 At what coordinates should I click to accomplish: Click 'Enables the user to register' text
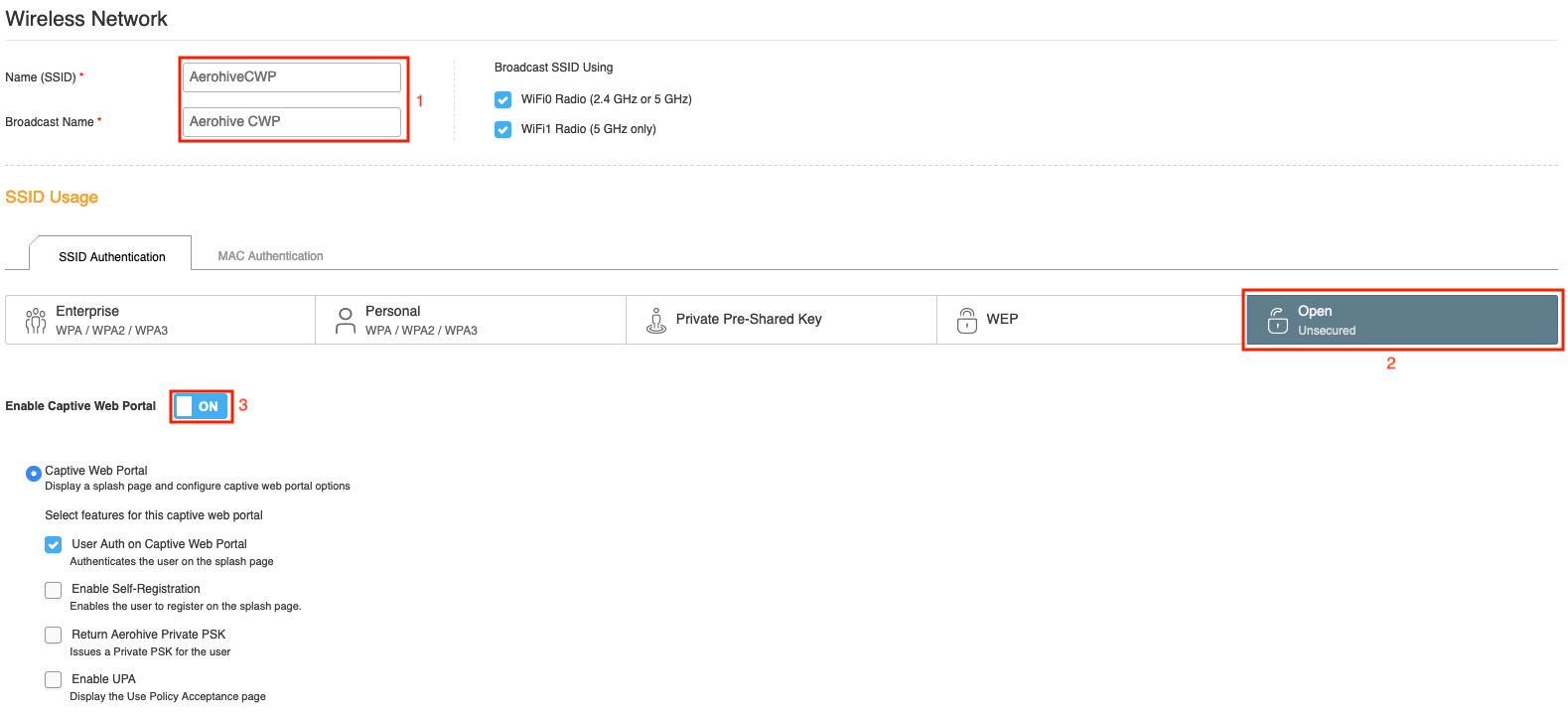tap(186, 607)
